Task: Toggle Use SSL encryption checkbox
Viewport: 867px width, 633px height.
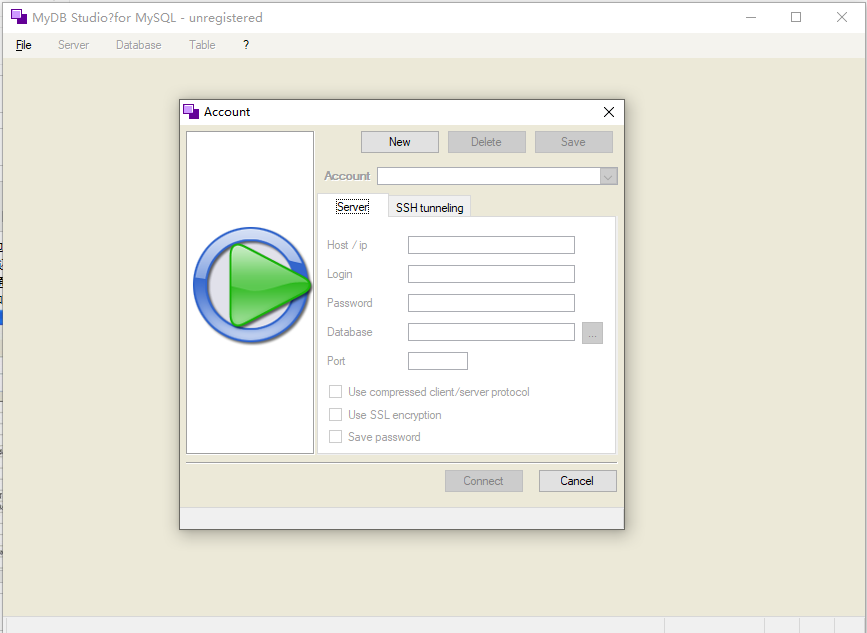Action: click(335, 415)
